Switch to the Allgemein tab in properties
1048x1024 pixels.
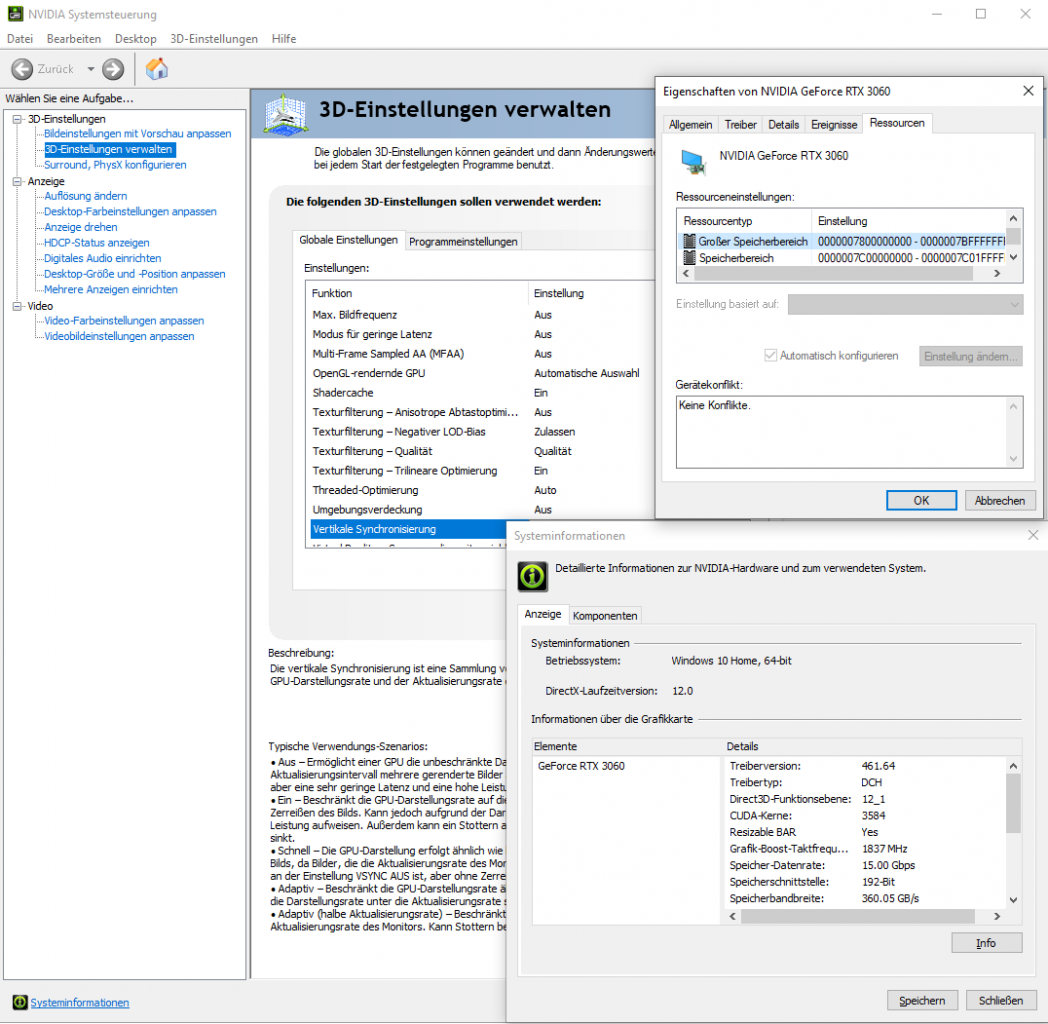(x=690, y=124)
